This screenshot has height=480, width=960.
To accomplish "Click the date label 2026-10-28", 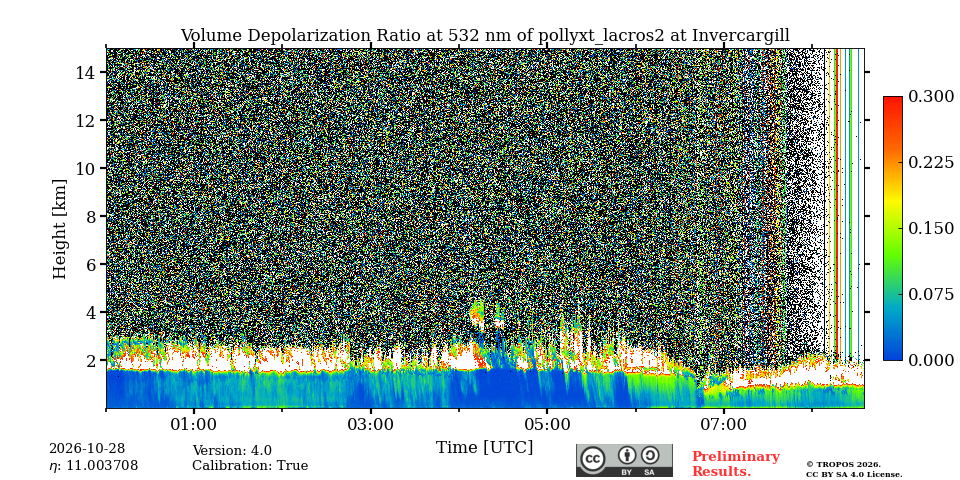I will 87,449.
